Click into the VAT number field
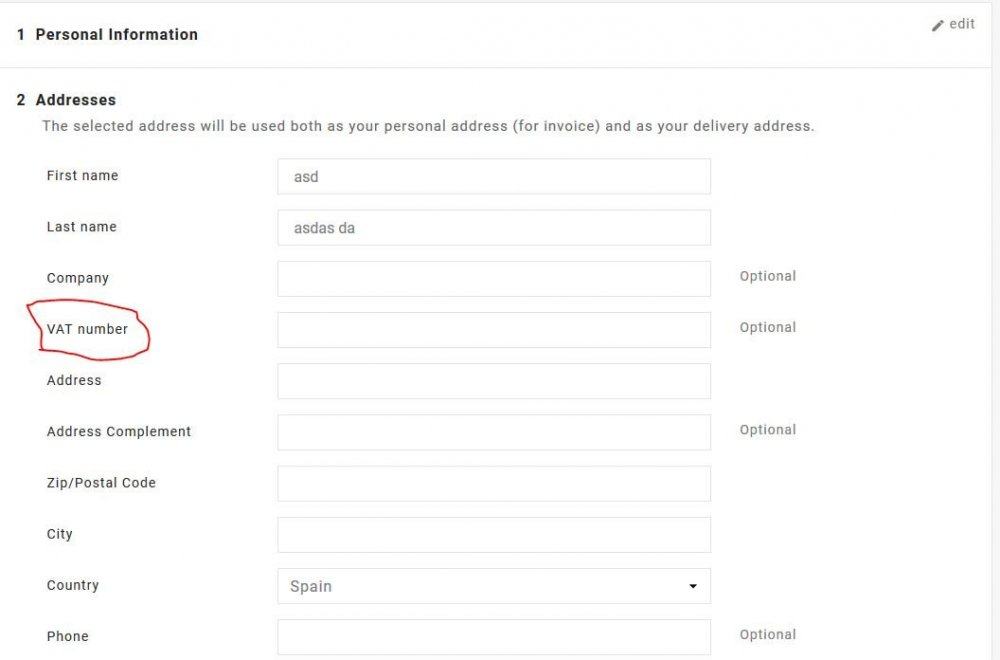The height and width of the screenshot is (660, 1000). tap(494, 330)
